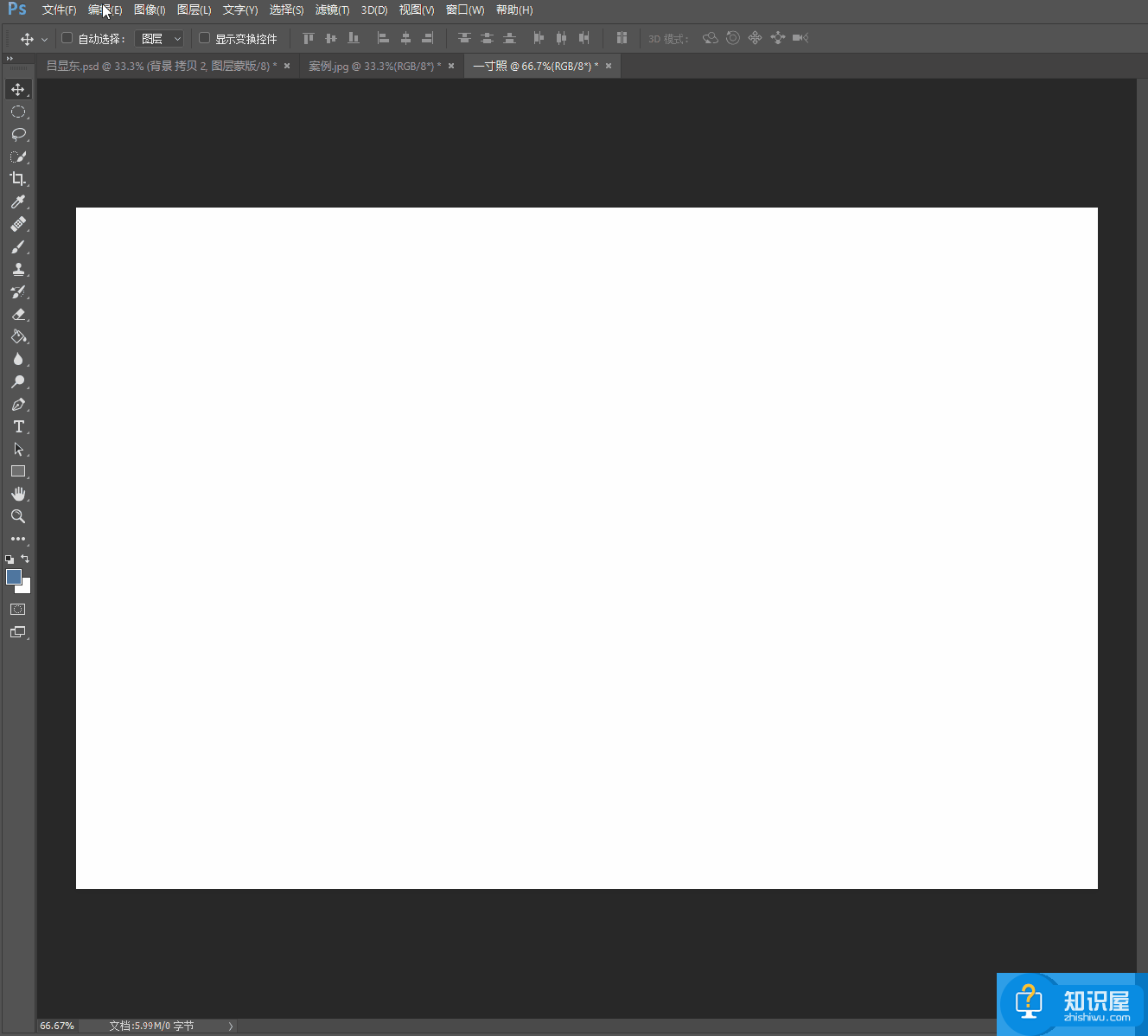Align left edges in options bar
This screenshot has height=1036, width=1148.
(x=383, y=38)
